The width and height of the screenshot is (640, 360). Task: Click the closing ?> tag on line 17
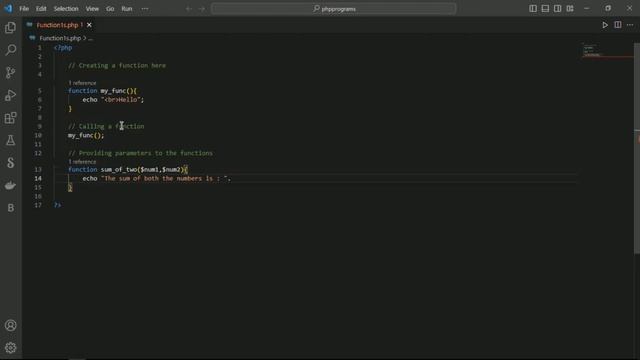pos(57,205)
